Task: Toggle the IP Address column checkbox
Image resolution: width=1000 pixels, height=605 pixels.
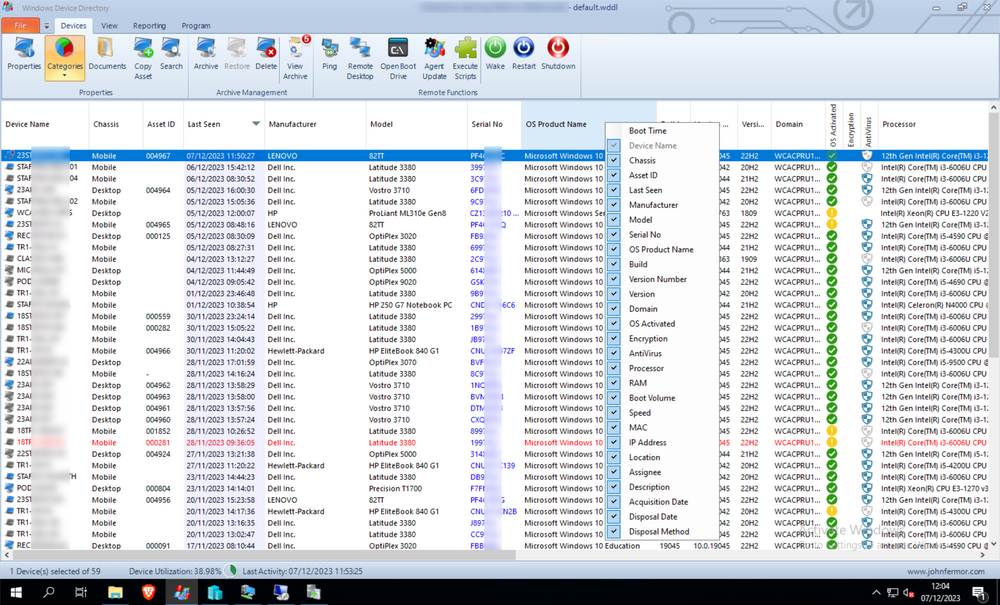Action: (x=614, y=442)
